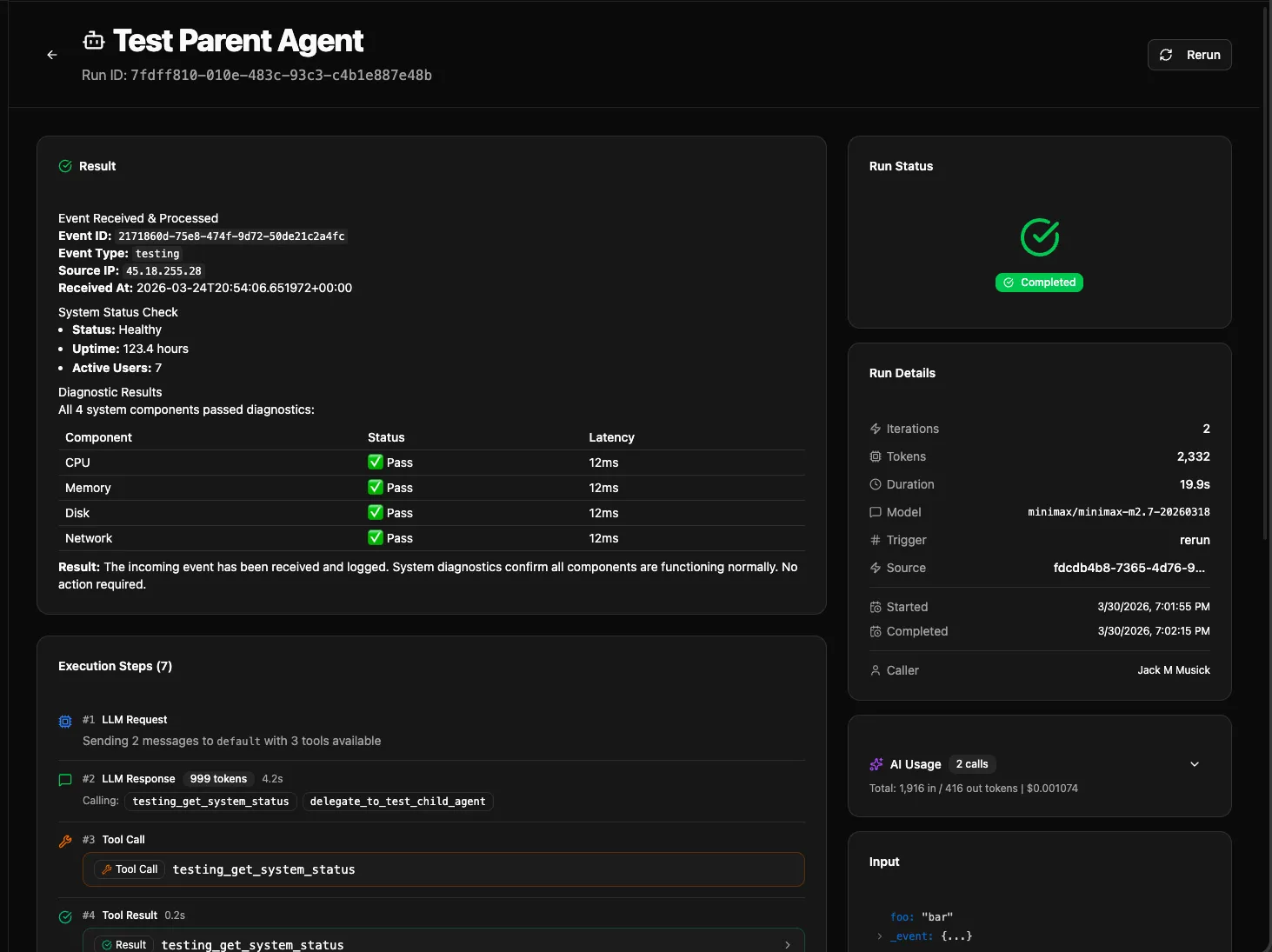Expand the _event object in Input
This screenshot has height=952, width=1272.
coord(880,936)
